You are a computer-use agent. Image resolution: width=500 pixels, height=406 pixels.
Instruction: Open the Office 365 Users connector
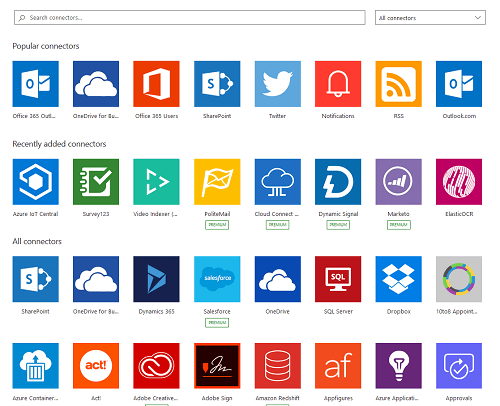point(156,84)
